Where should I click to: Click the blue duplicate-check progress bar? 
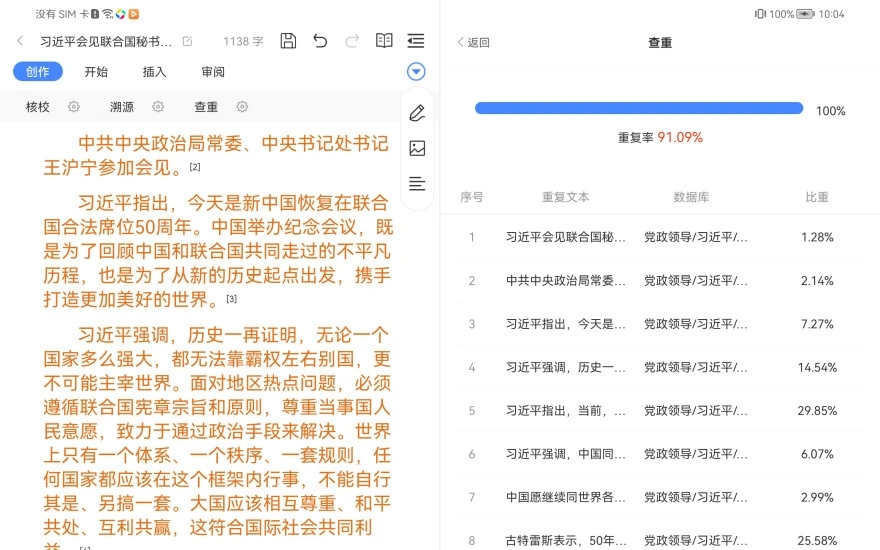tap(638, 109)
